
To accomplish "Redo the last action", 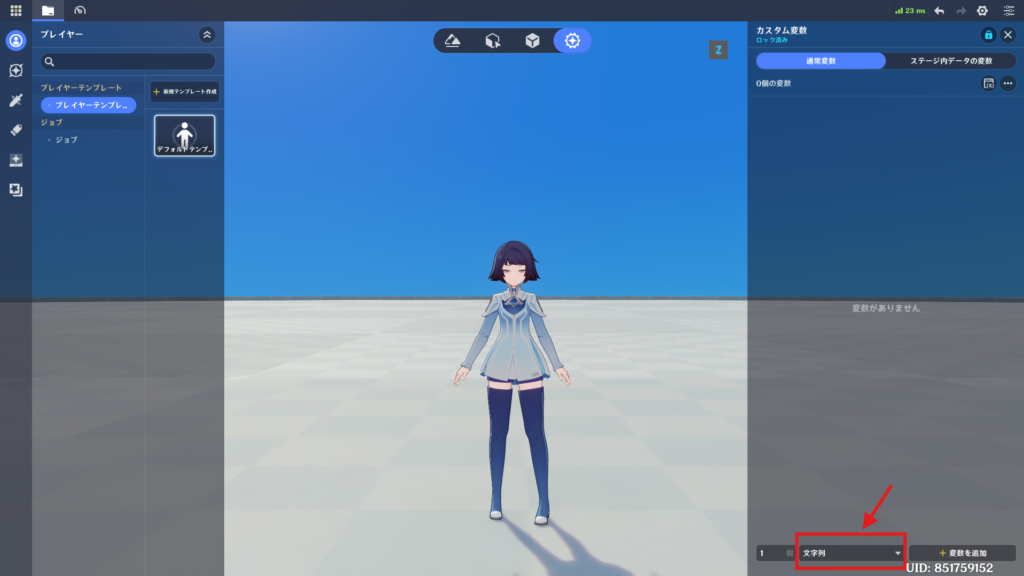I will [961, 11].
